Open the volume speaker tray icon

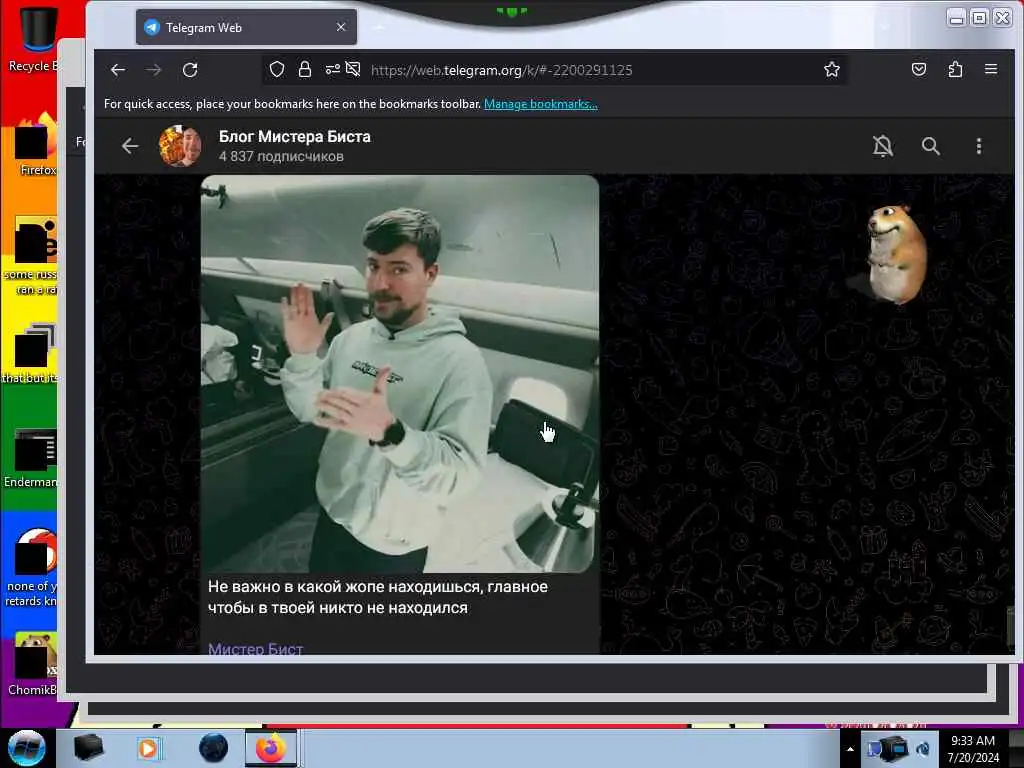(x=922, y=749)
